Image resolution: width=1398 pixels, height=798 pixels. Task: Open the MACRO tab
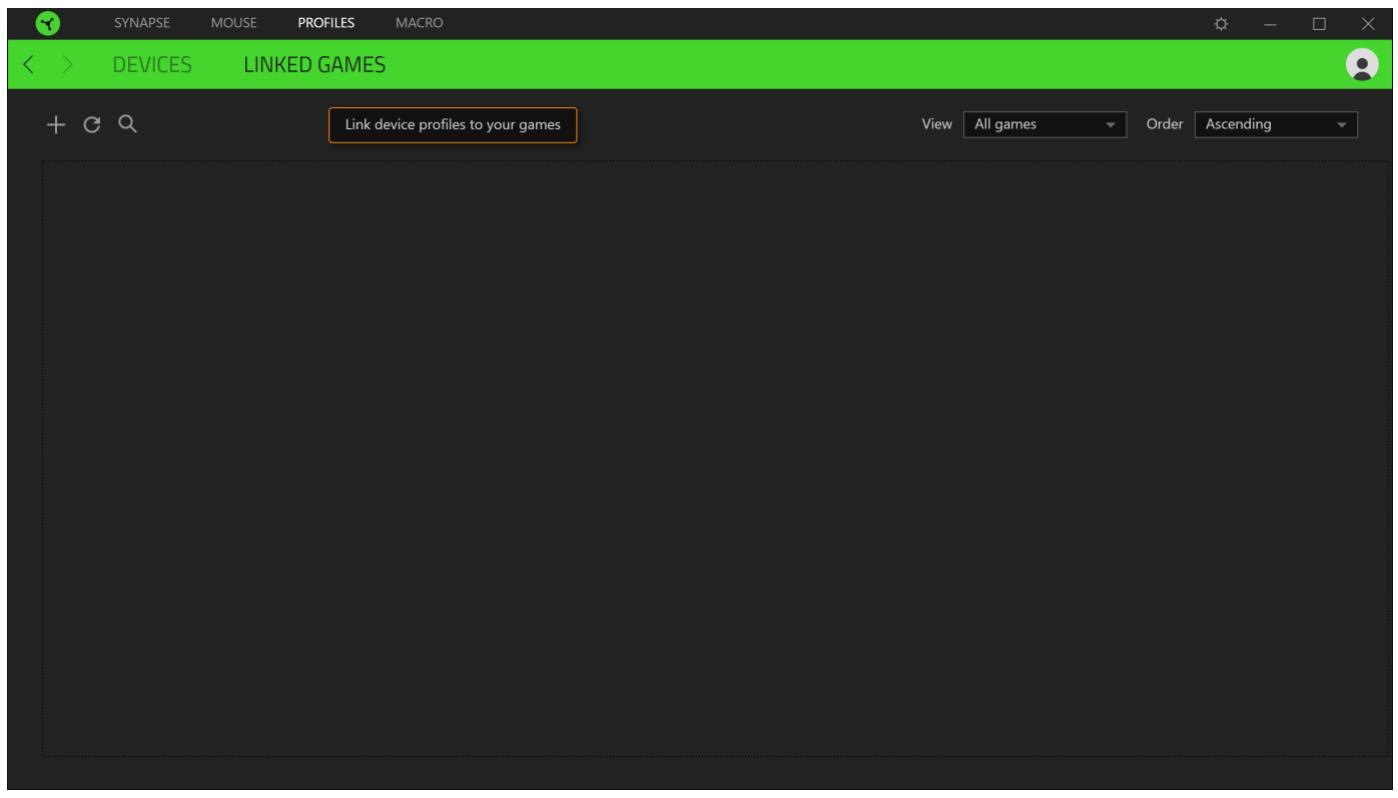tap(419, 22)
